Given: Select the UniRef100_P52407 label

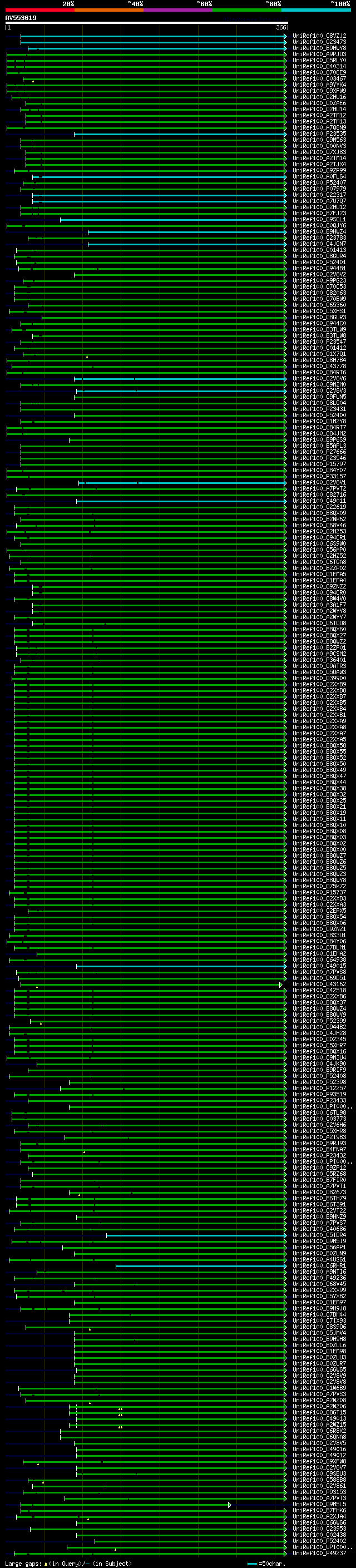Looking at the screenshot, I should (x=319, y=182).
